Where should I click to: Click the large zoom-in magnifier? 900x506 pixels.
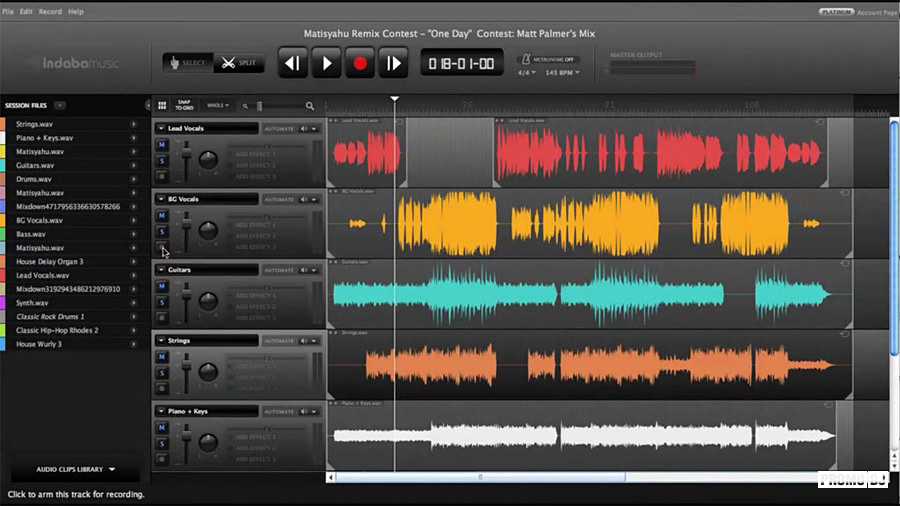click(x=310, y=106)
